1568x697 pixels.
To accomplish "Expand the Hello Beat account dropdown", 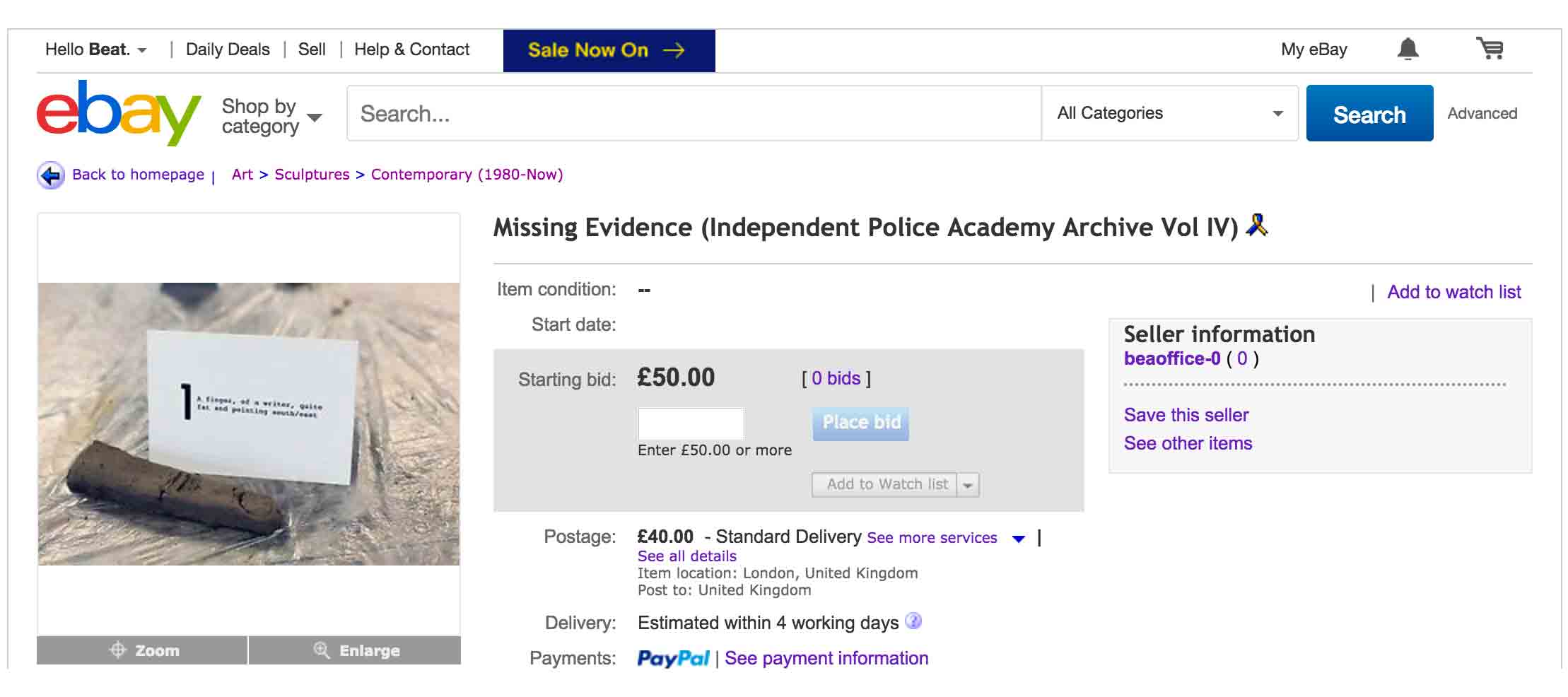I will tap(96, 50).
